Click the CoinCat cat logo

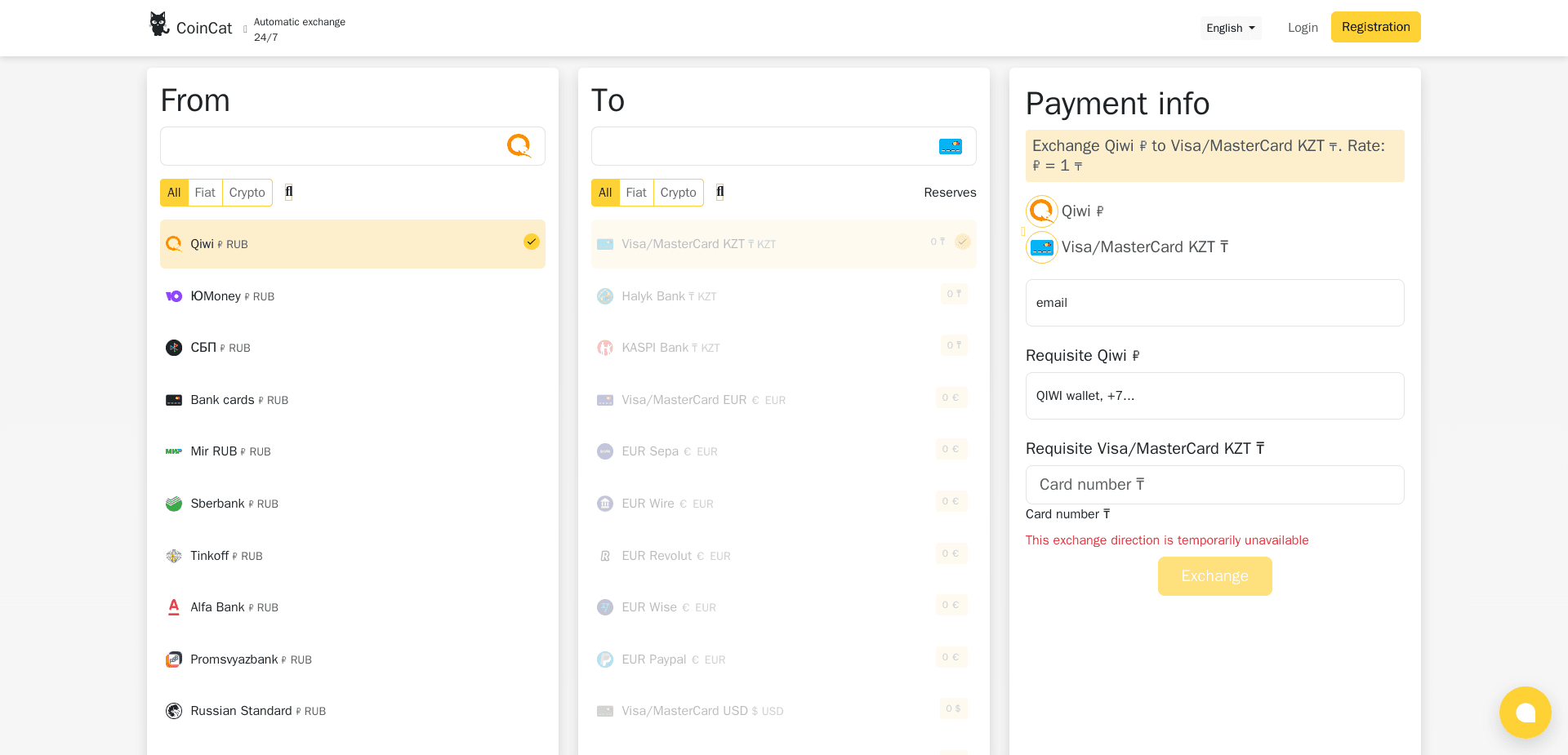[x=158, y=23]
